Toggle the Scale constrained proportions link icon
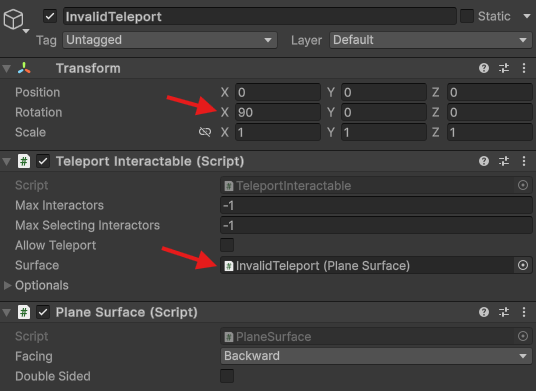Image resolution: width=536 pixels, height=391 pixels. tap(205, 132)
